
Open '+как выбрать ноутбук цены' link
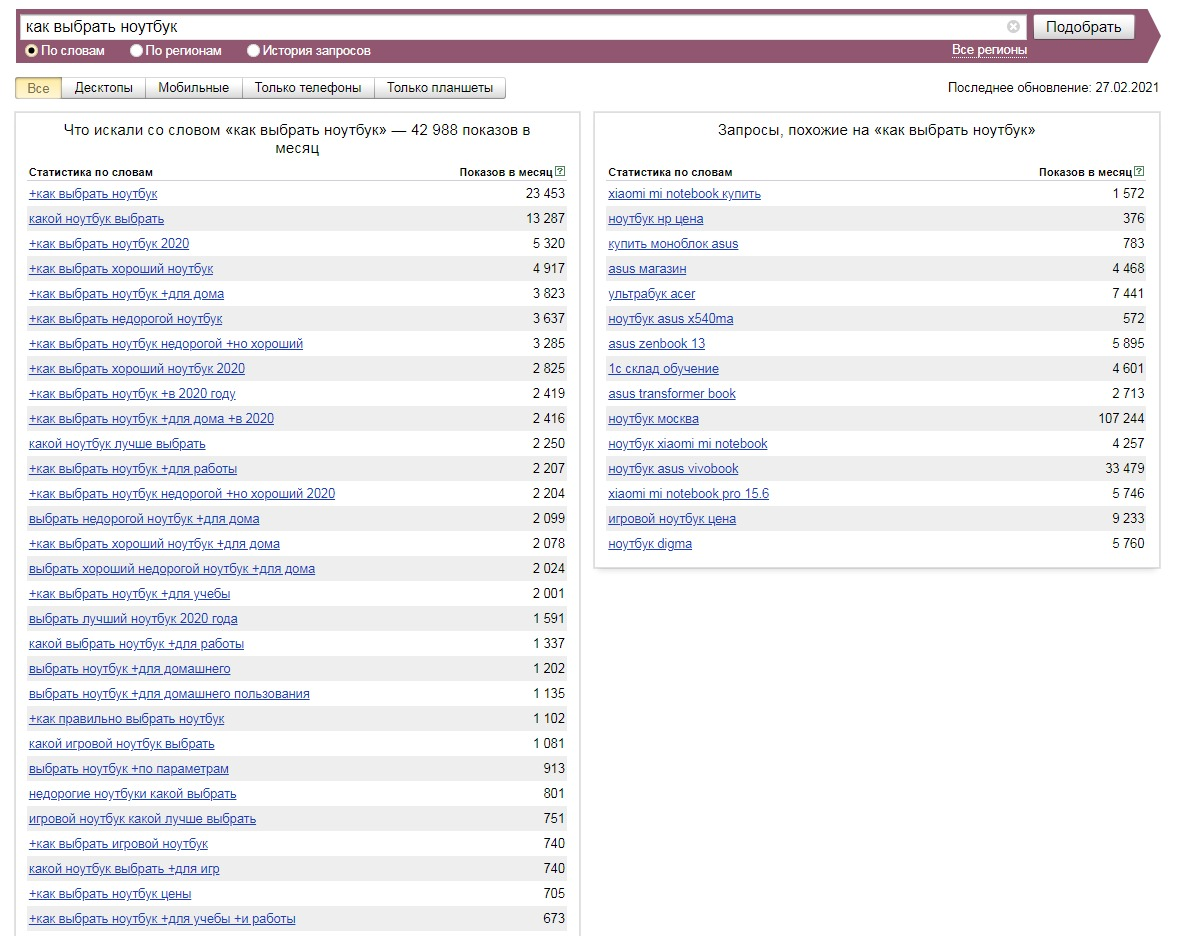pyautogui.click(x=110, y=894)
